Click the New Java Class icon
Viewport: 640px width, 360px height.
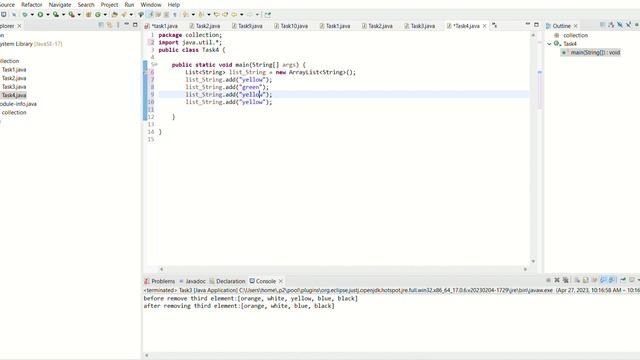click(98, 15)
